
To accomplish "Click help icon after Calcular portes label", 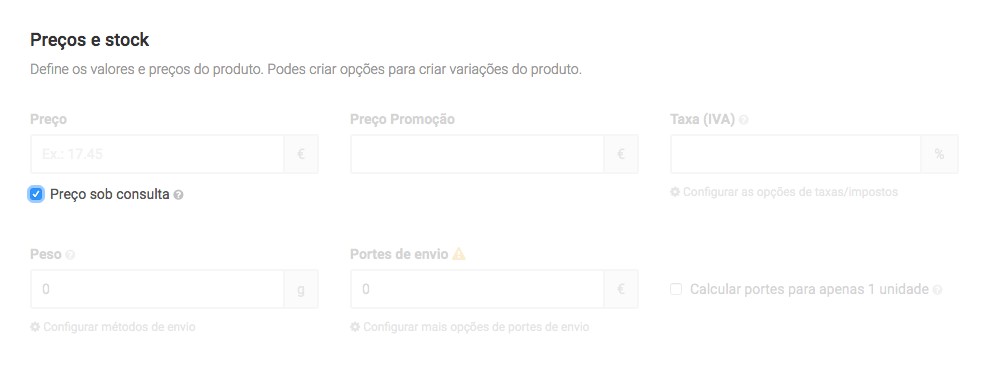I will [x=938, y=290].
